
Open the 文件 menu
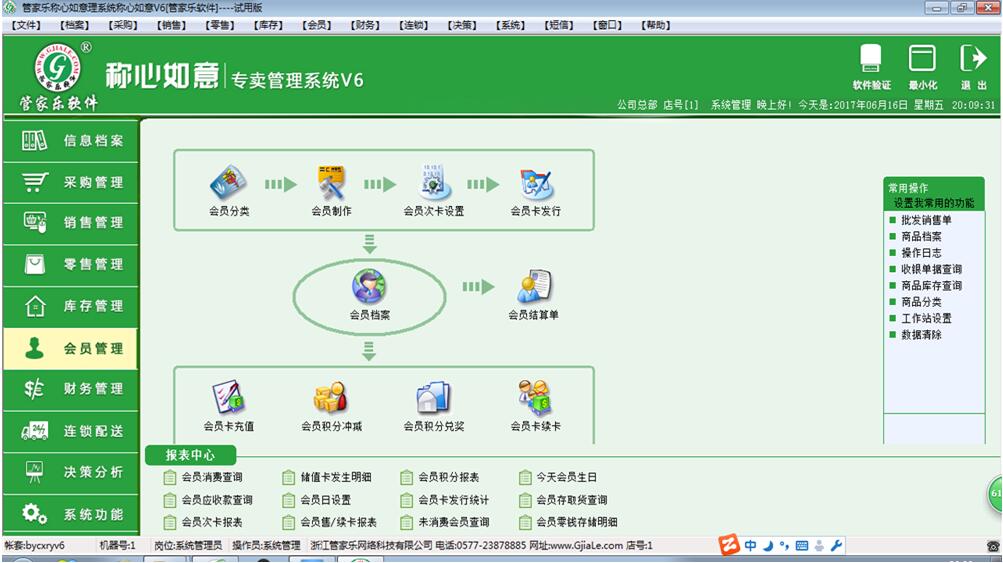[26, 25]
